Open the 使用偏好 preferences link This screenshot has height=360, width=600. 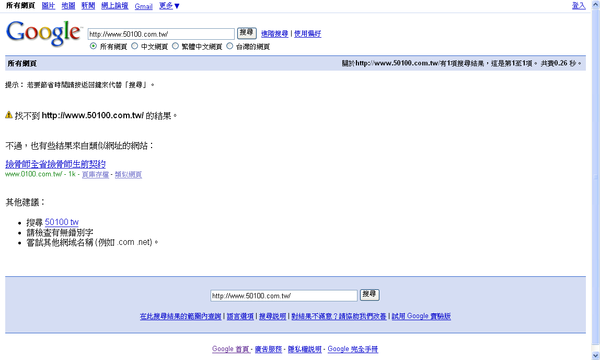[x=307, y=34]
